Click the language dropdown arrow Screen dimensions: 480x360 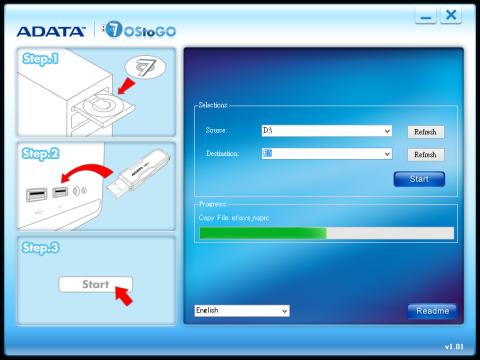284,311
